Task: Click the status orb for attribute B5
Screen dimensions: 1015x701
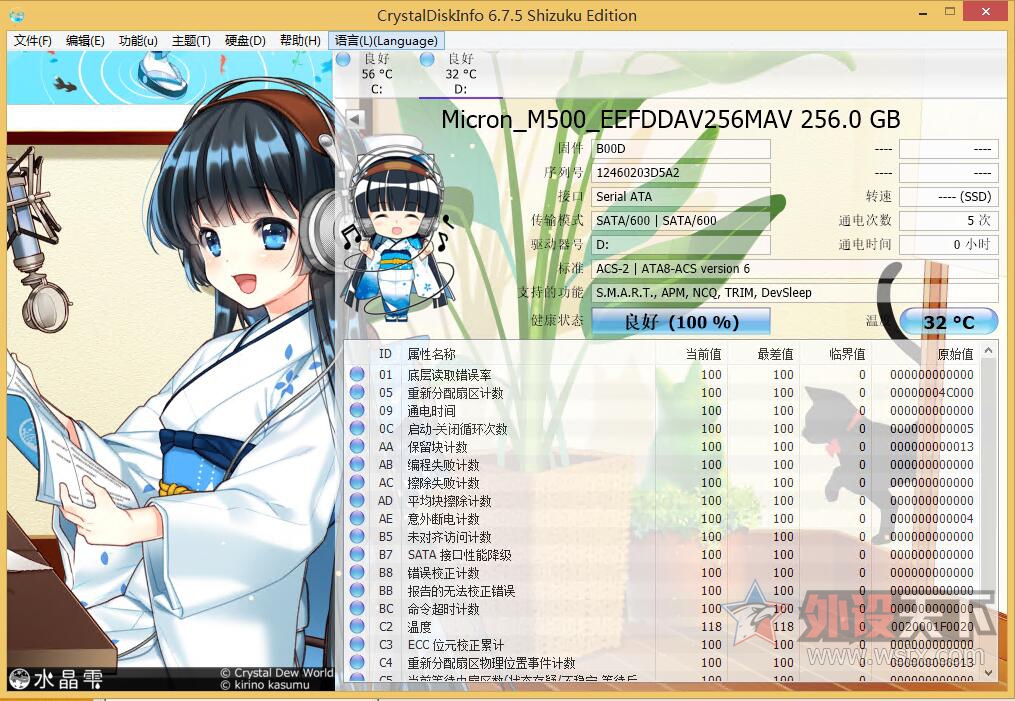Action: (x=357, y=537)
